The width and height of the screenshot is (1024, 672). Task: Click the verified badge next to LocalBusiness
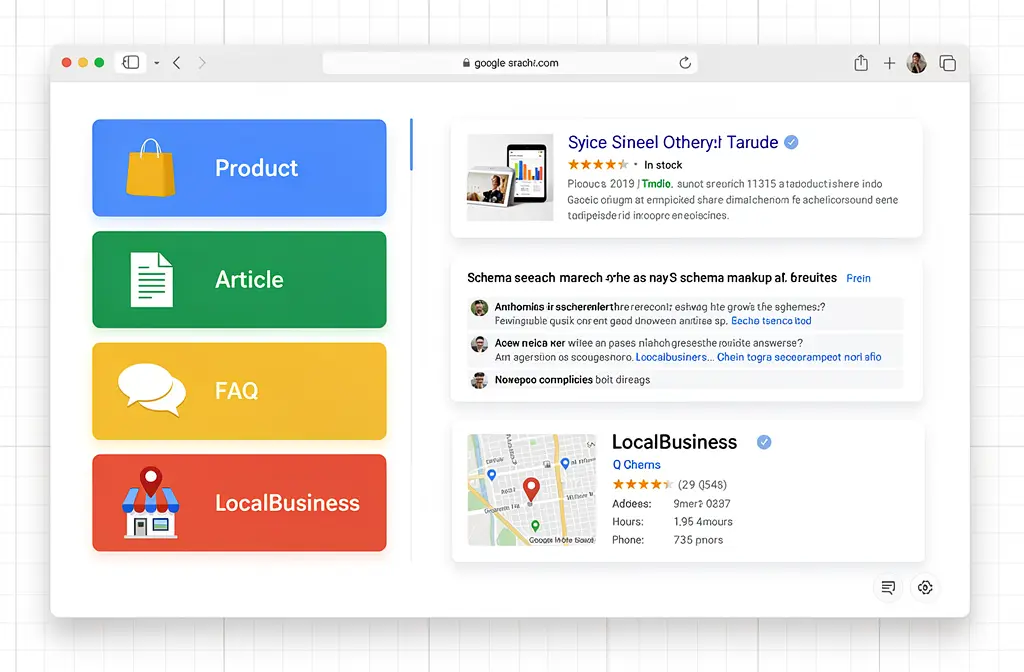[763, 441]
